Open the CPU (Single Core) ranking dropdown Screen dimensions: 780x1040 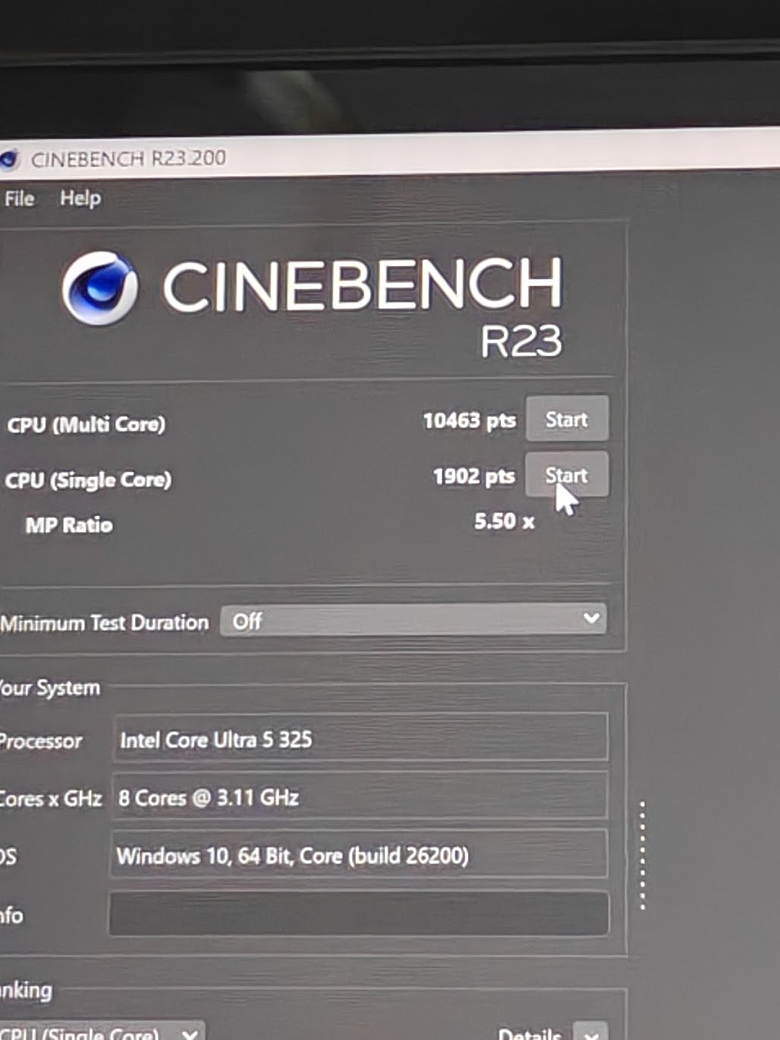tap(101, 1032)
